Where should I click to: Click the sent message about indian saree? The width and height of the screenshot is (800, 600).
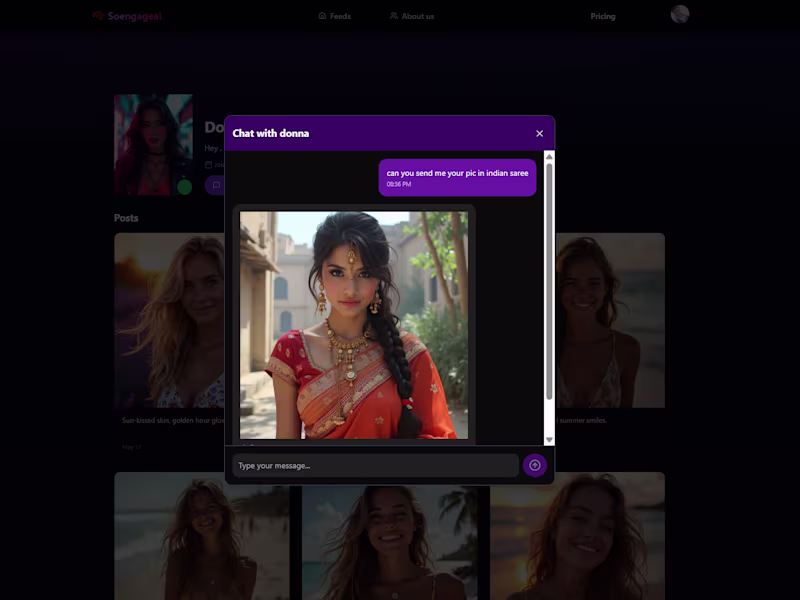(457, 178)
